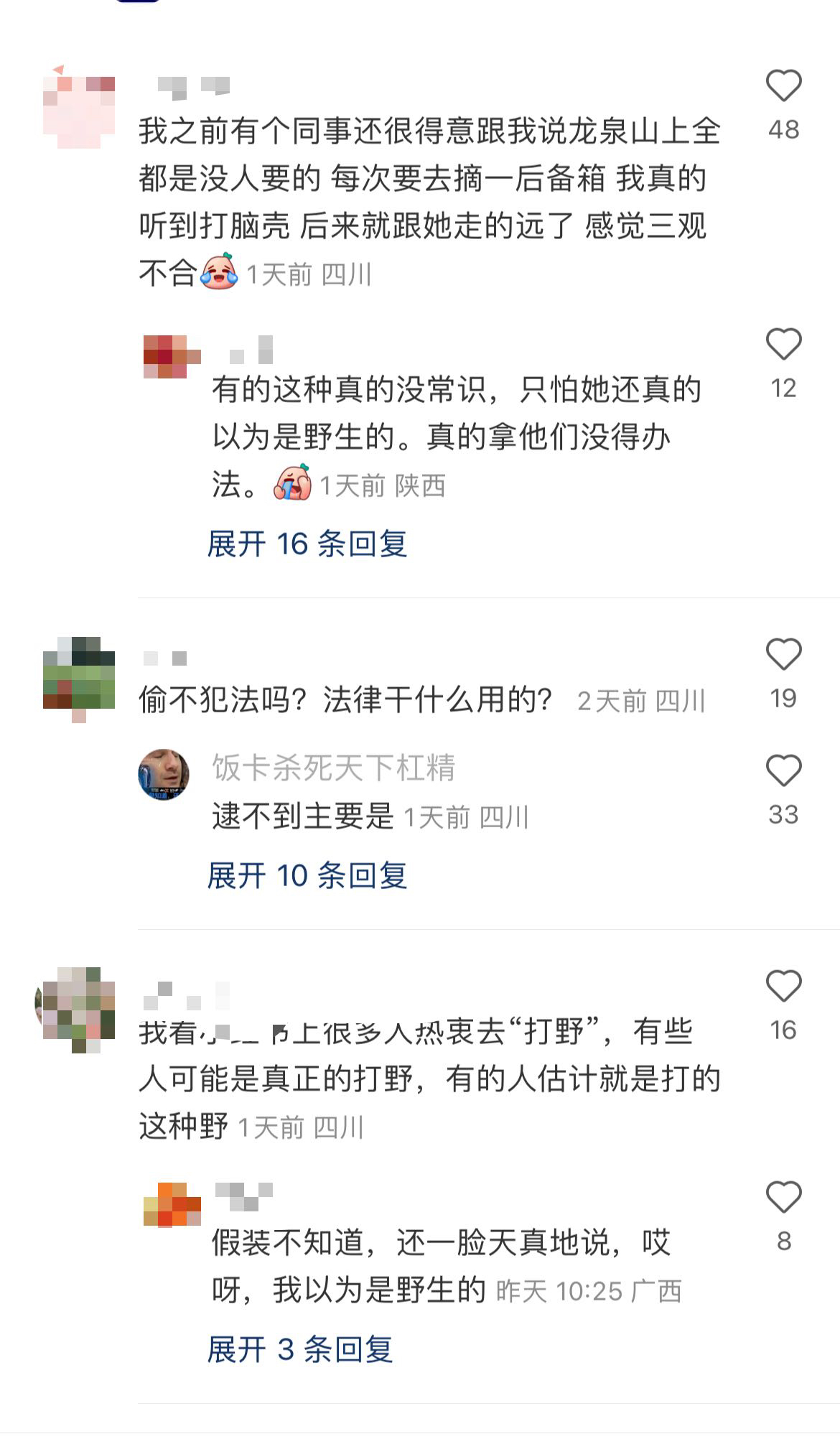Like the comment with 48 likes
This screenshot has width=840, height=1439.
(x=783, y=86)
